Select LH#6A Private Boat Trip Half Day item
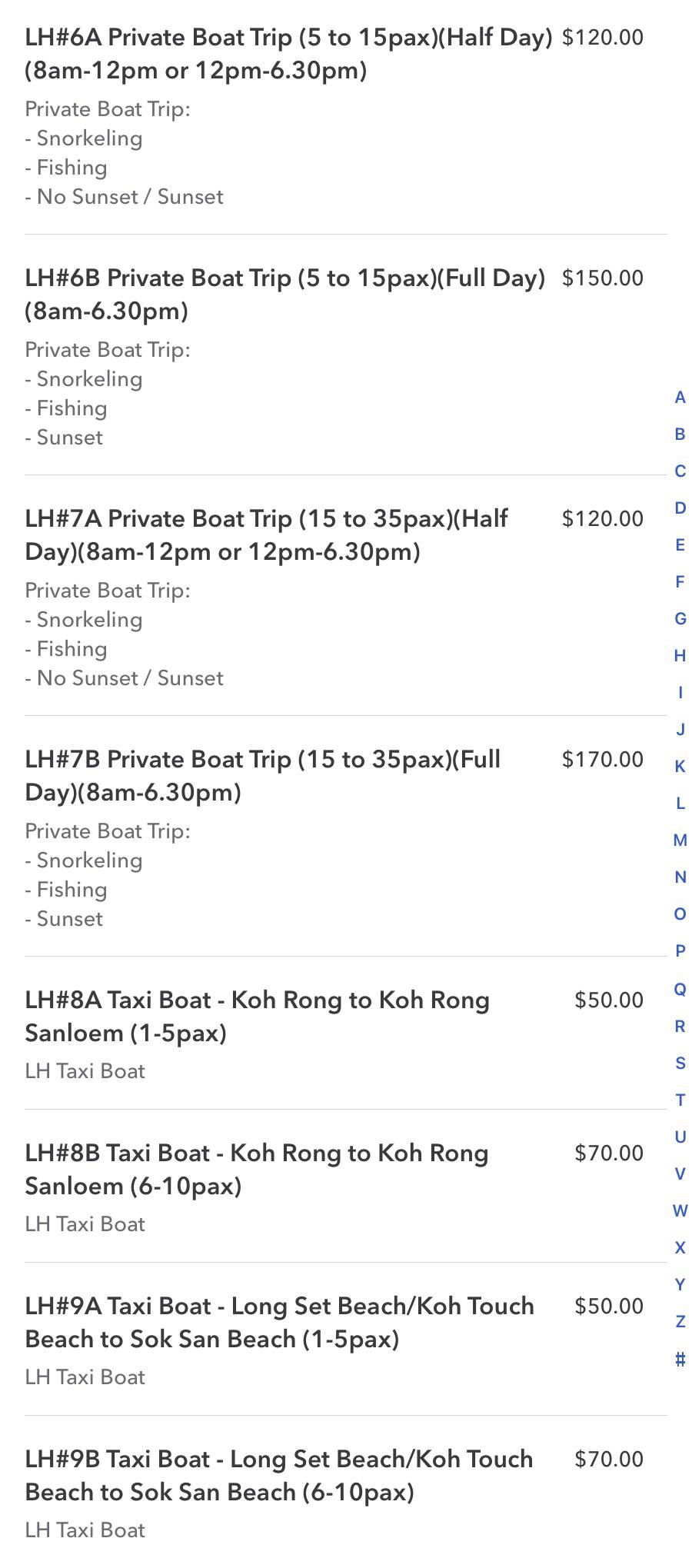 (288, 54)
